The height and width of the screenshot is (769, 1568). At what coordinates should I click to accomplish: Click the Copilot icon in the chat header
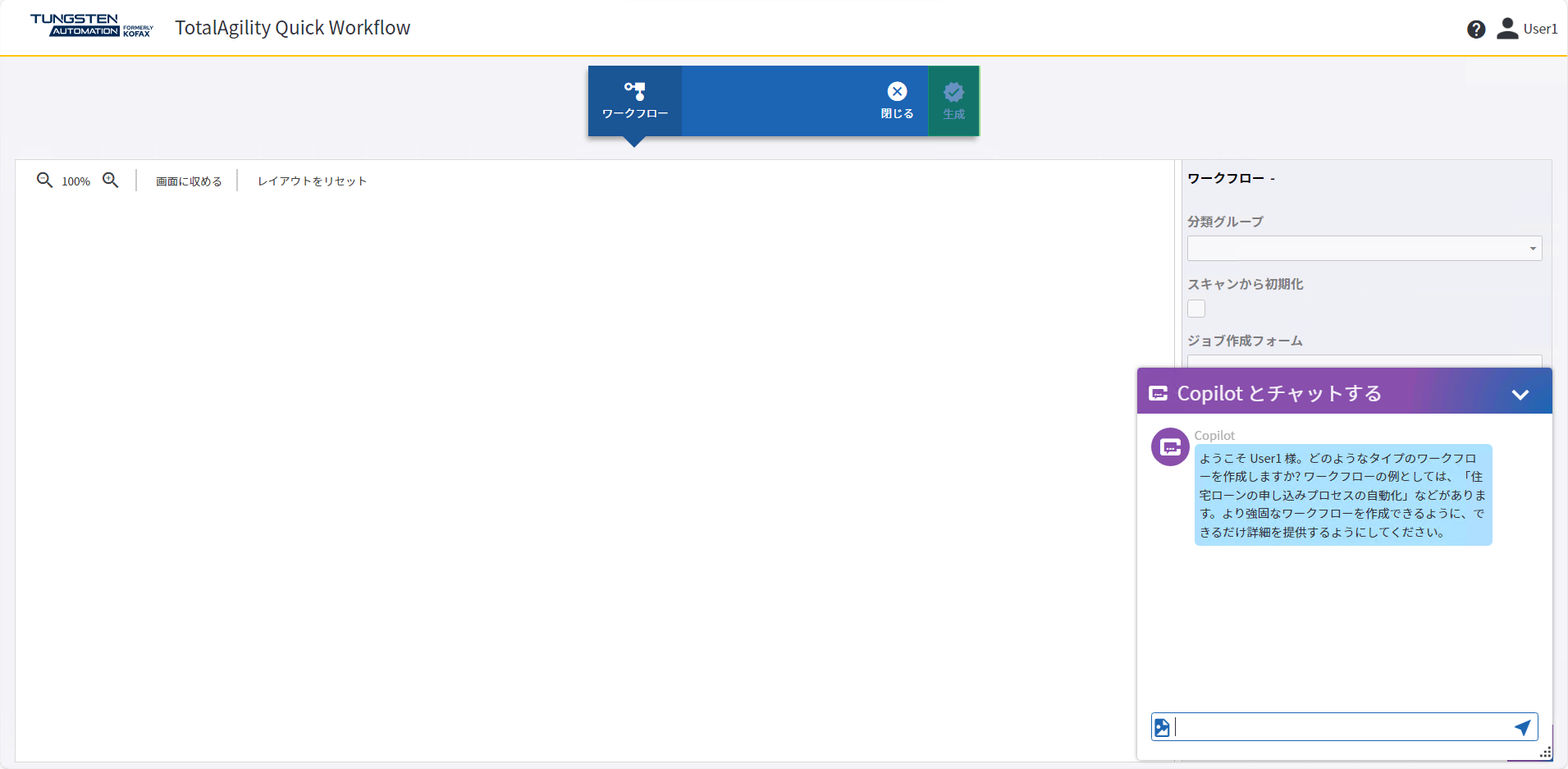[x=1158, y=392]
